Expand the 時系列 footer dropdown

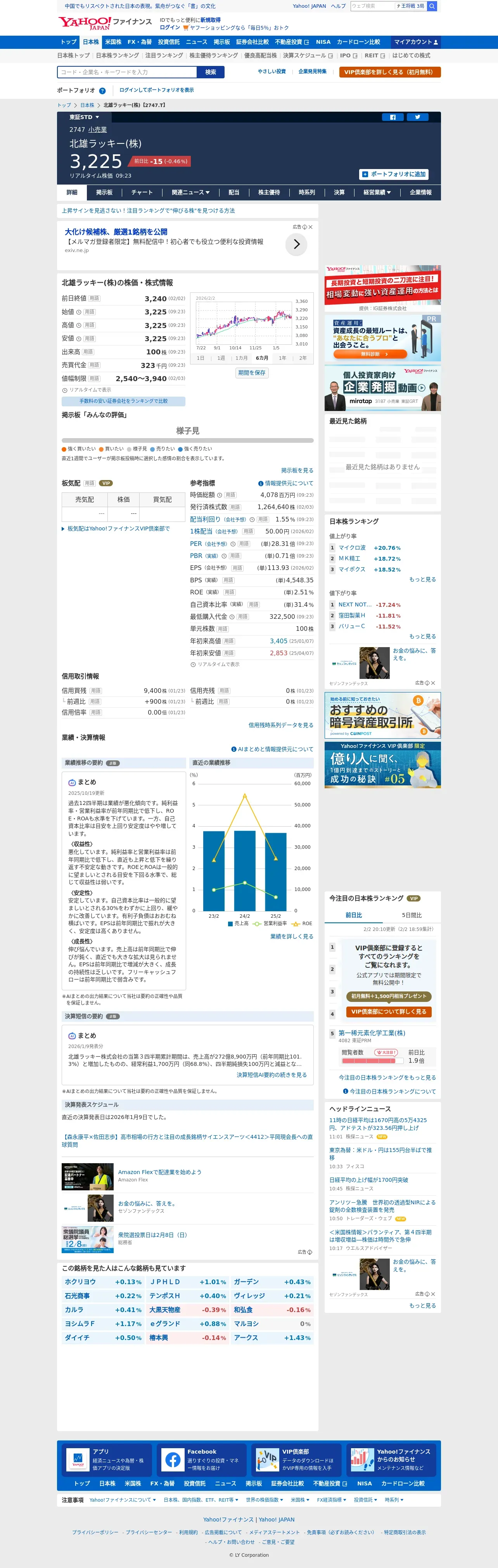point(394,1500)
